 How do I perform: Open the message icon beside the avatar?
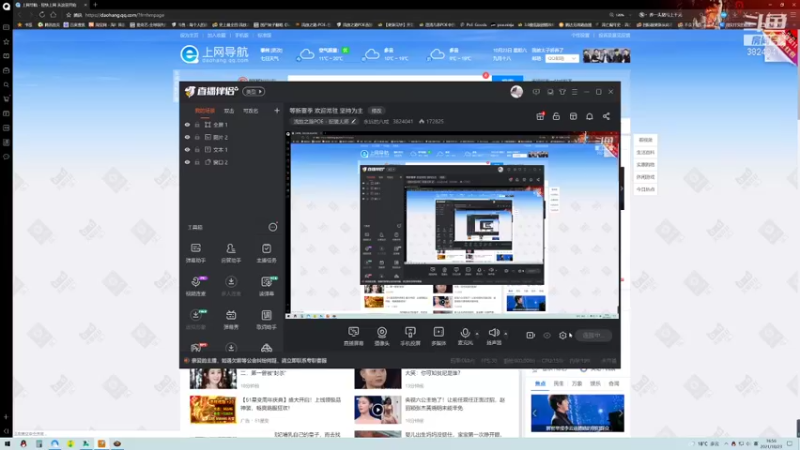pos(536,92)
